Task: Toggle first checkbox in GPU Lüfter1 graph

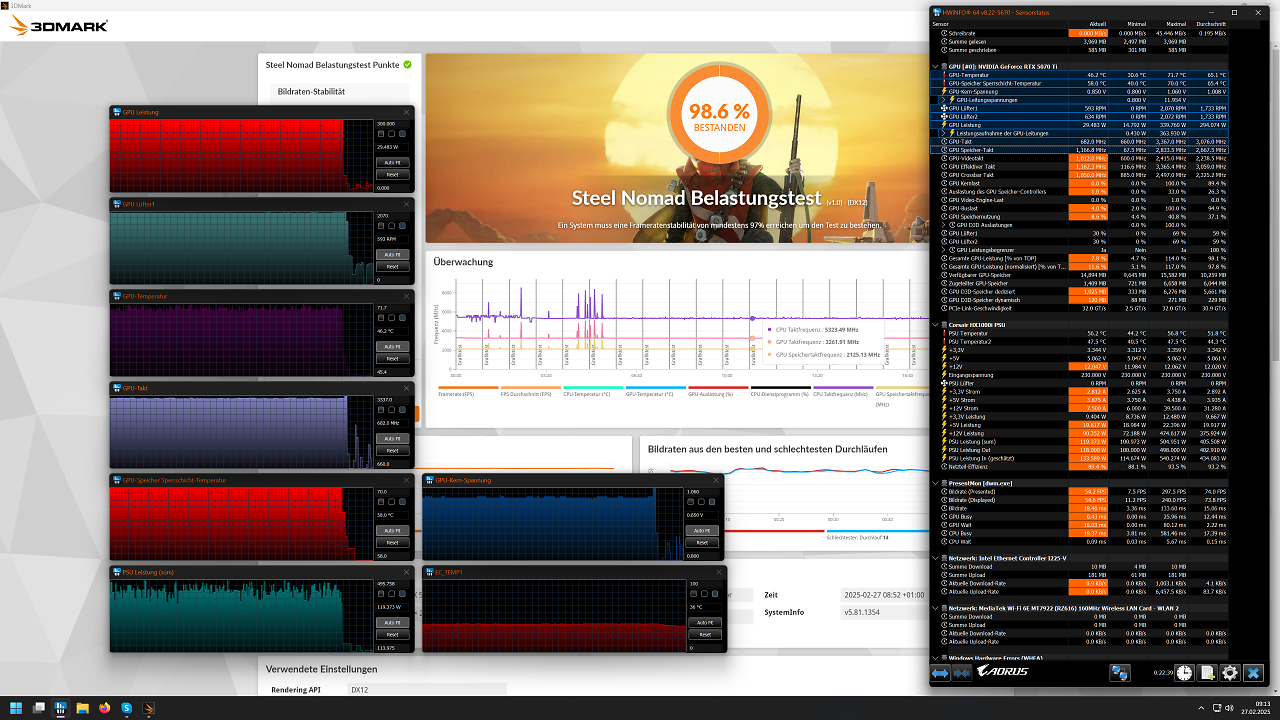Action: coord(380,225)
